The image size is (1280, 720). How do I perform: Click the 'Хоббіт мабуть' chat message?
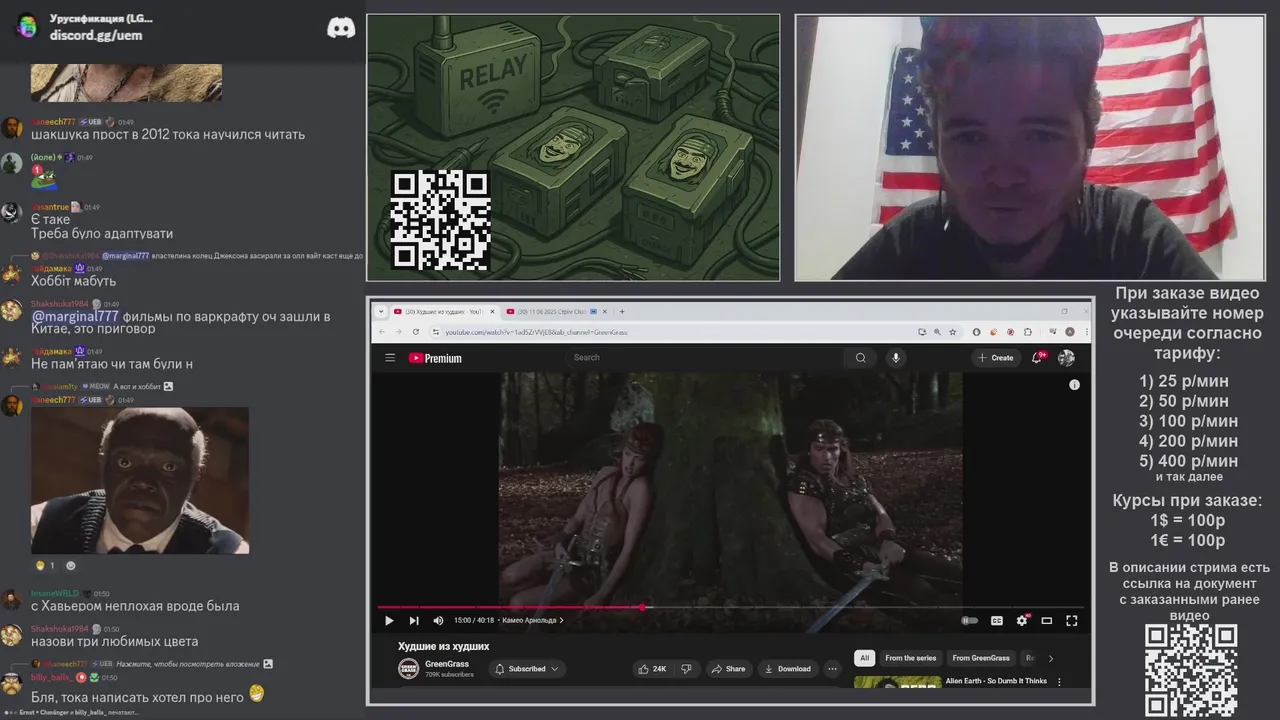point(73,281)
